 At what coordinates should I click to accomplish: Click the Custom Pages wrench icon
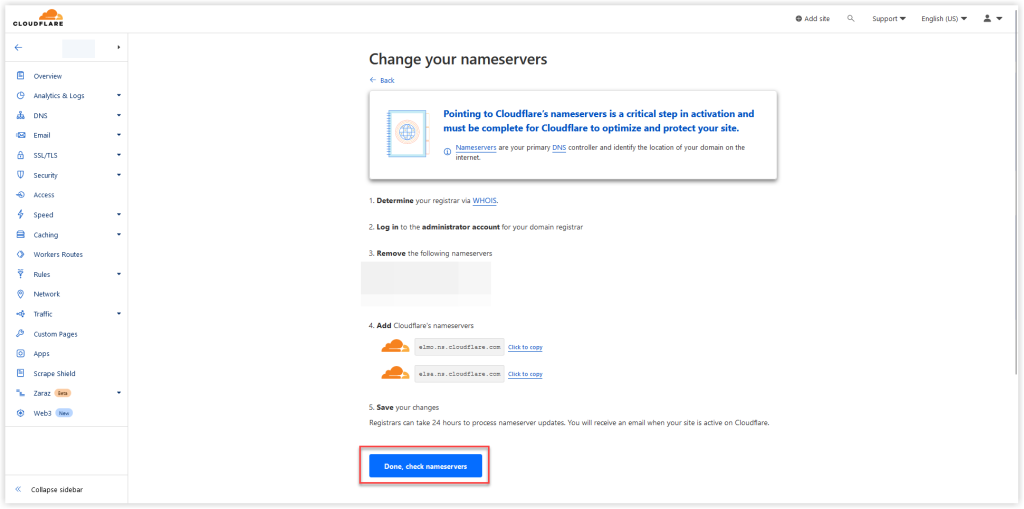pyautogui.click(x=20, y=334)
